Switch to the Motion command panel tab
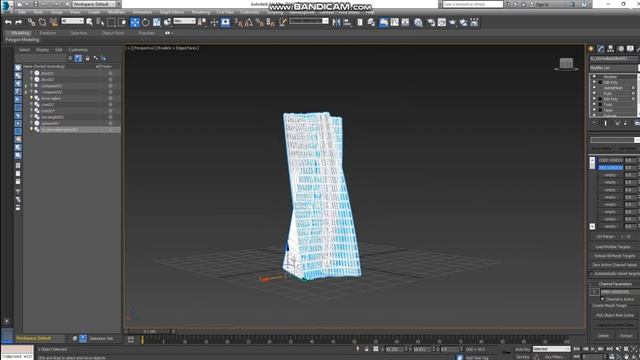Viewport: 640px width, 360px height. click(621, 49)
